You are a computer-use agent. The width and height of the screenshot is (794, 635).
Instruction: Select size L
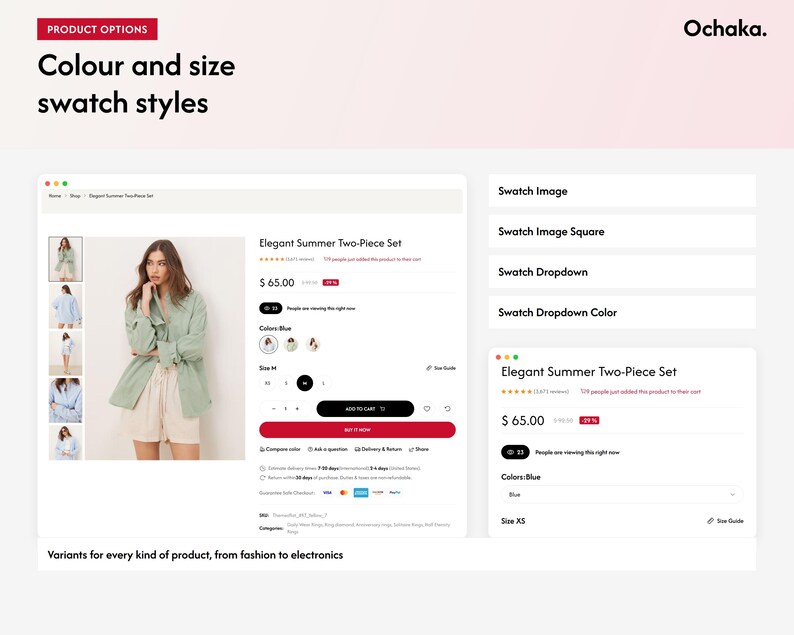[x=324, y=383]
